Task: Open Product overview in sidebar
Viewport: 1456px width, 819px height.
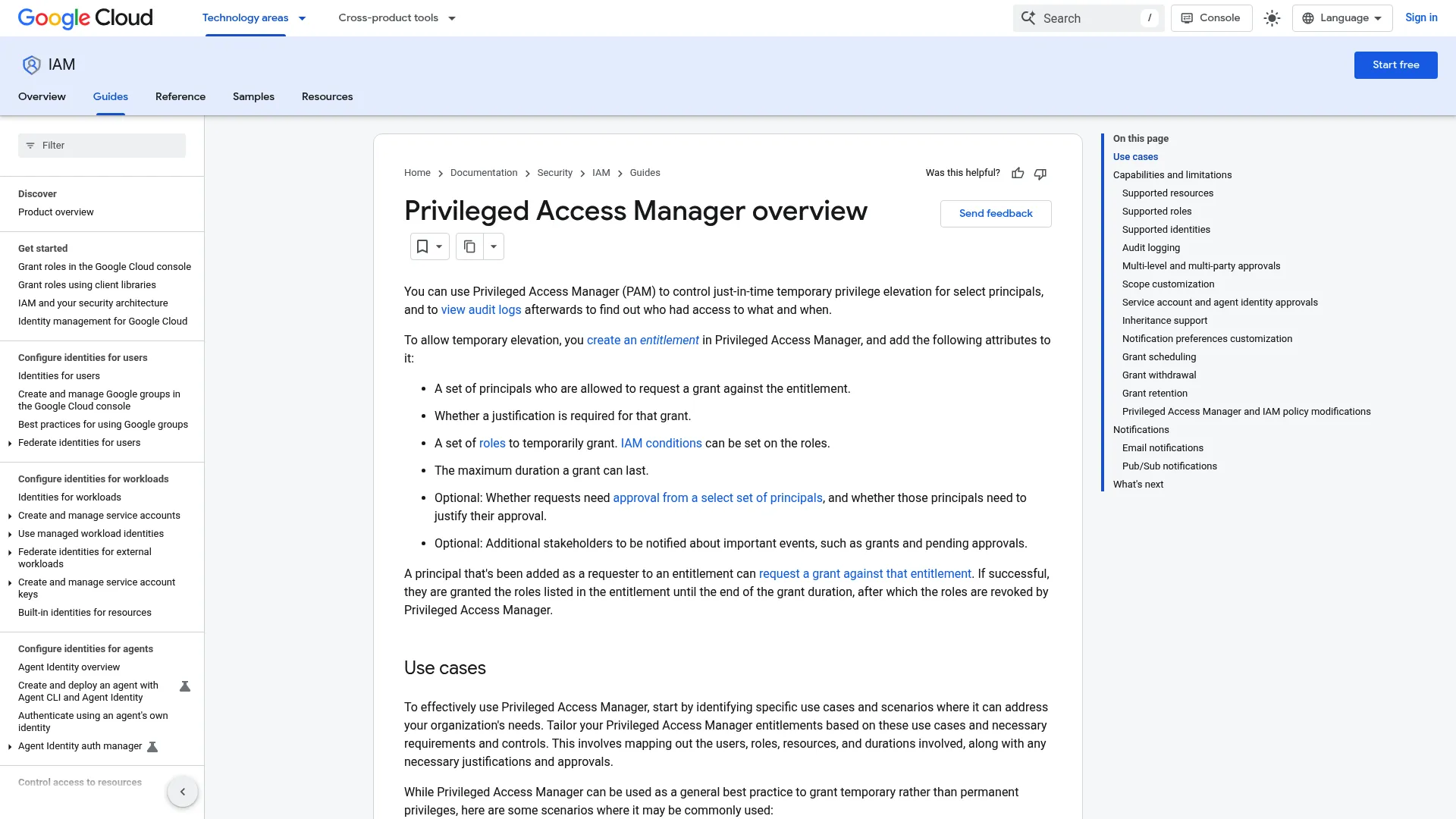Action: coord(56,212)
